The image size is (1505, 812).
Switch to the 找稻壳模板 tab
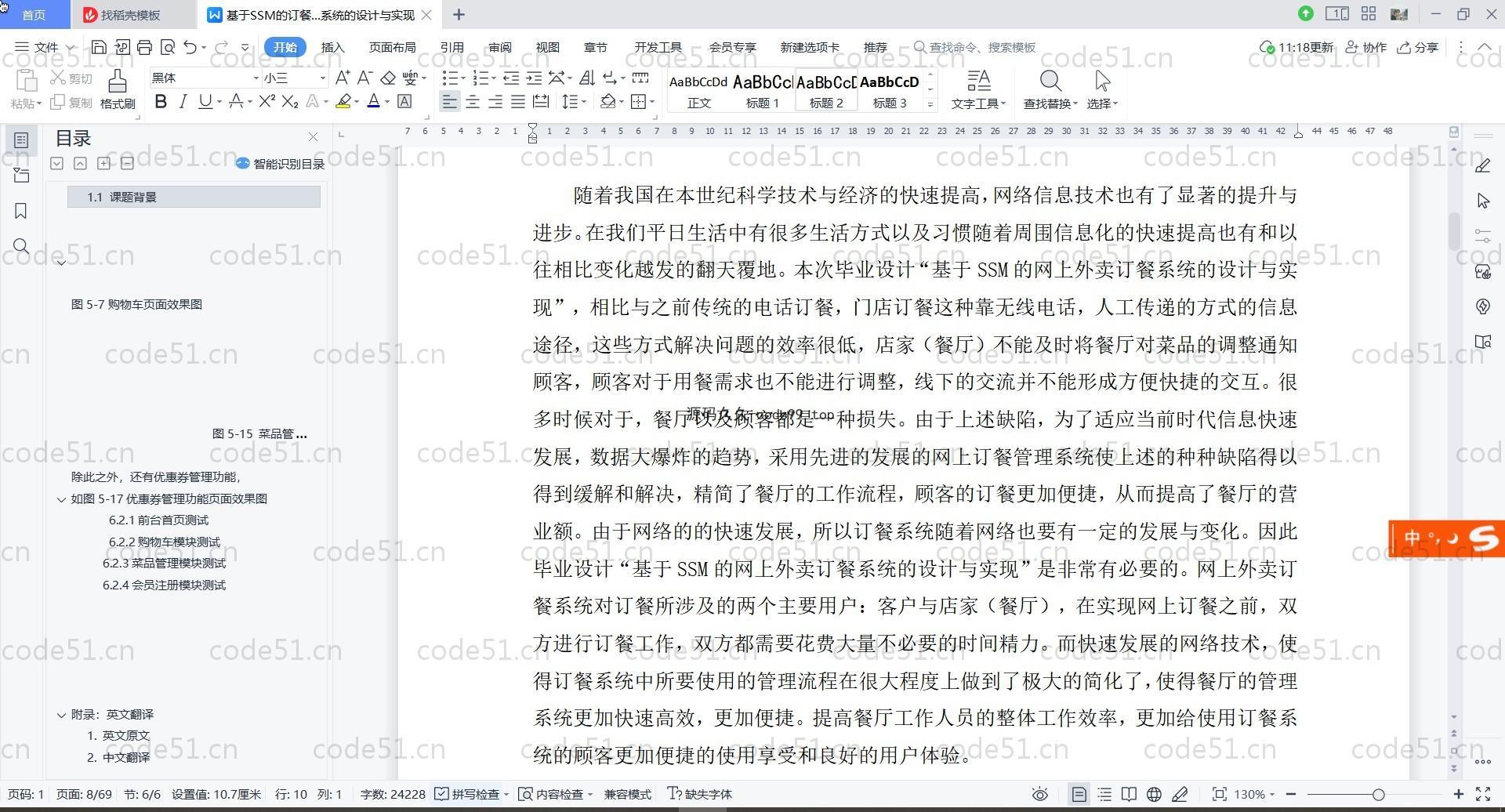(x=130, y=15)
